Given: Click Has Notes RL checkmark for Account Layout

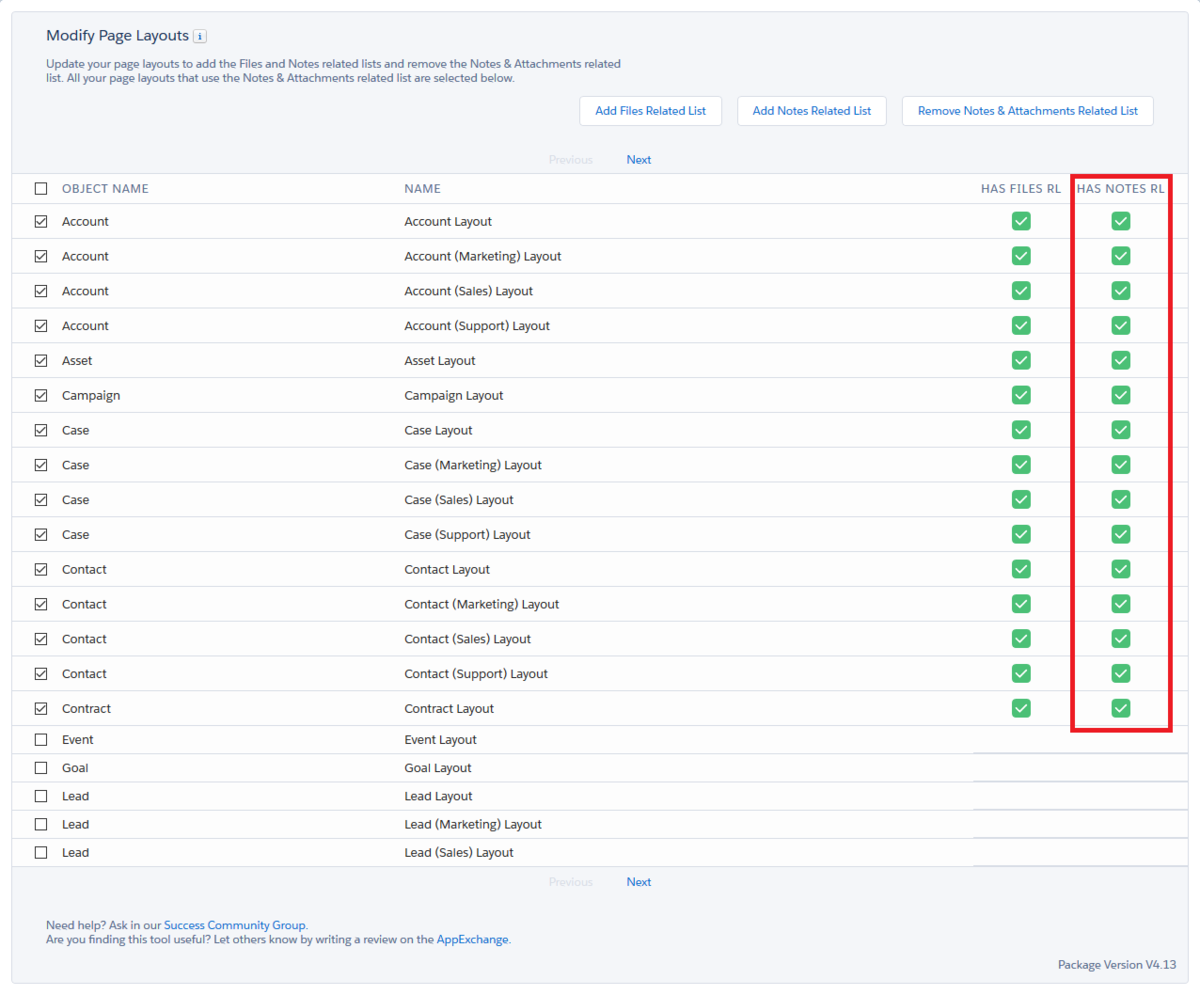Looking at the screenshot, I should 1121,221.
